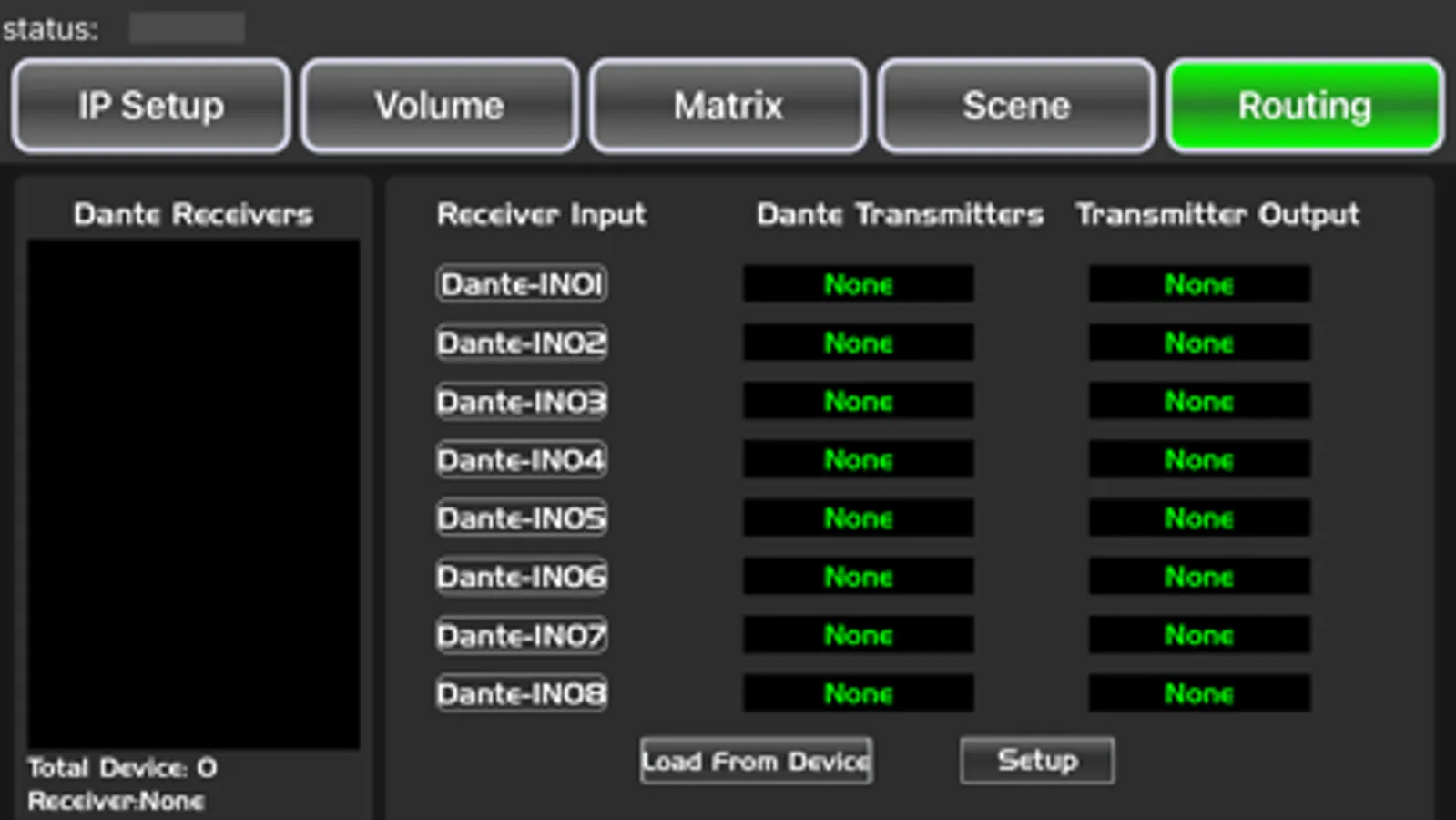Choose receiver input Dante-IN07
1456x820 pixels.
[x=522, y=635]
